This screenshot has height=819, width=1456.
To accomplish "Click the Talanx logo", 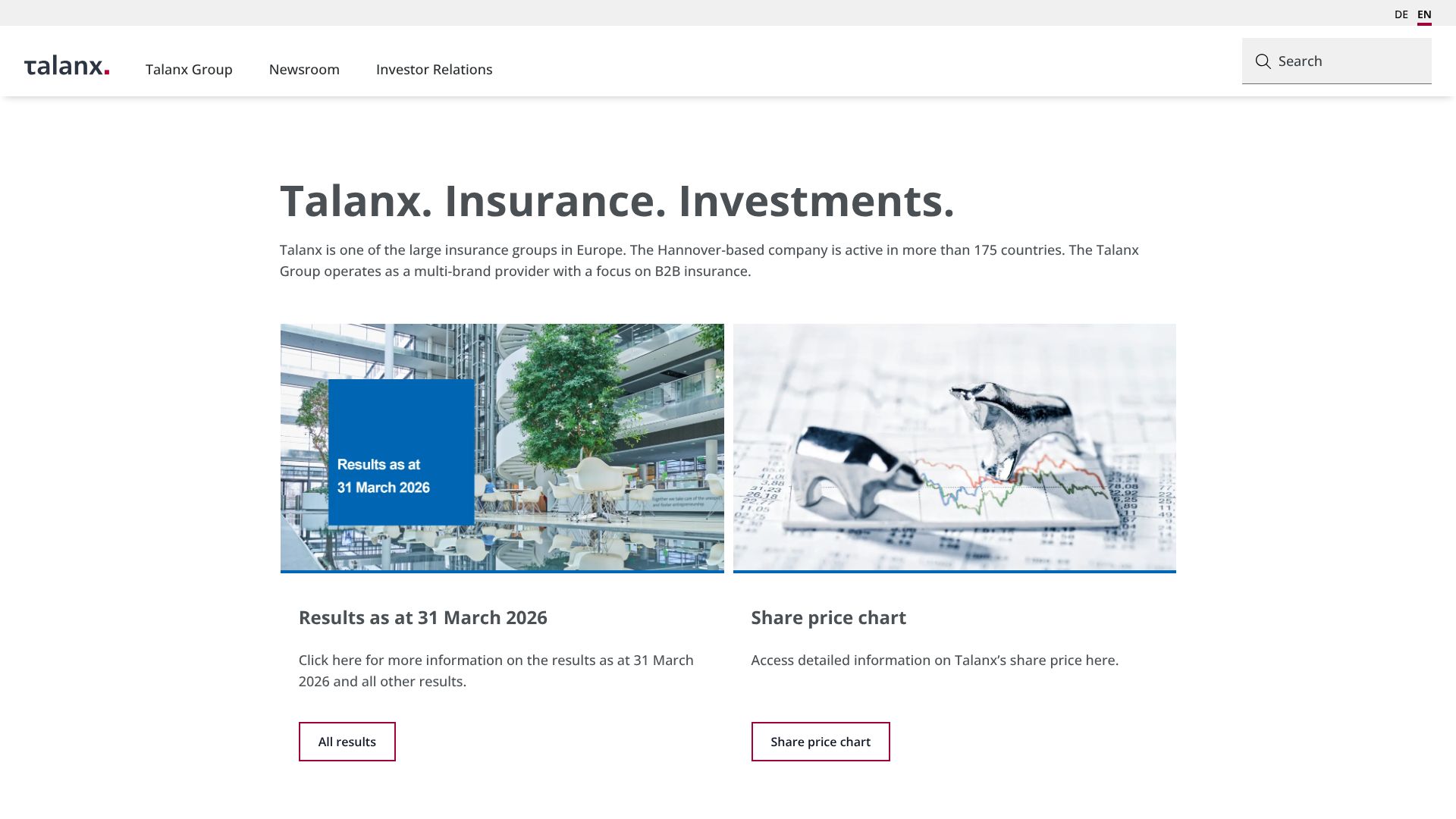I will pos(67,67).
